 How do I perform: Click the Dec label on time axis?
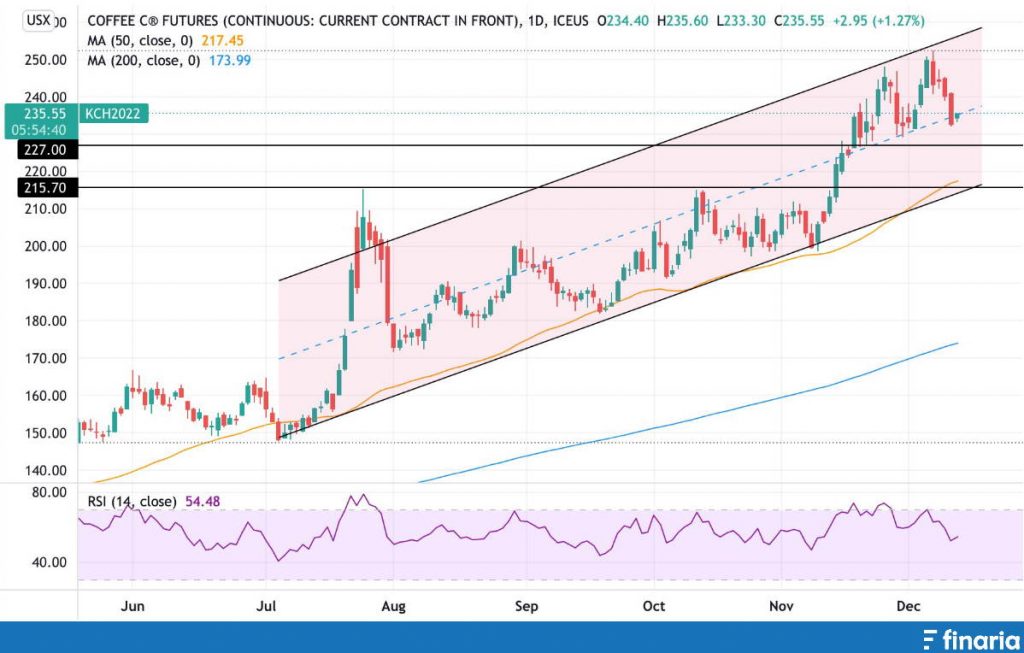(x=908, y=607)
